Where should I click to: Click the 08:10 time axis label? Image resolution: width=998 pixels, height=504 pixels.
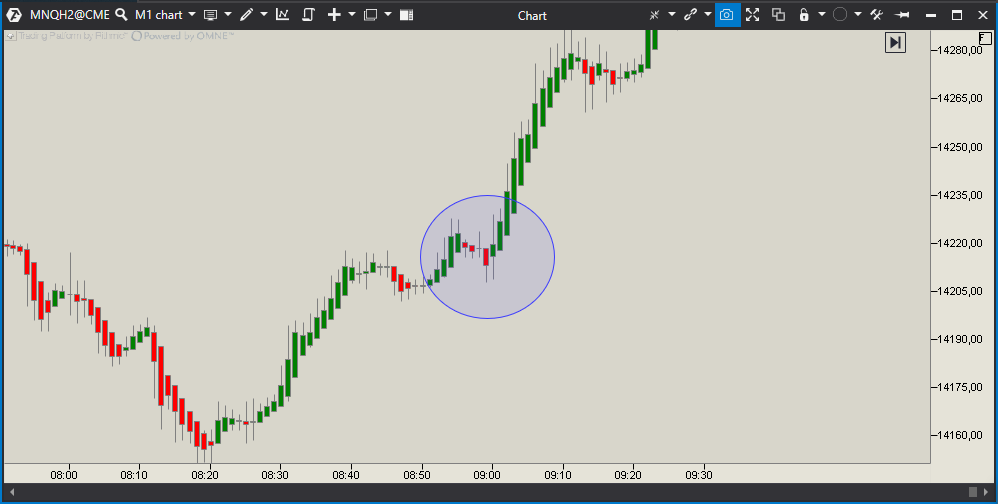click(134, 475)
